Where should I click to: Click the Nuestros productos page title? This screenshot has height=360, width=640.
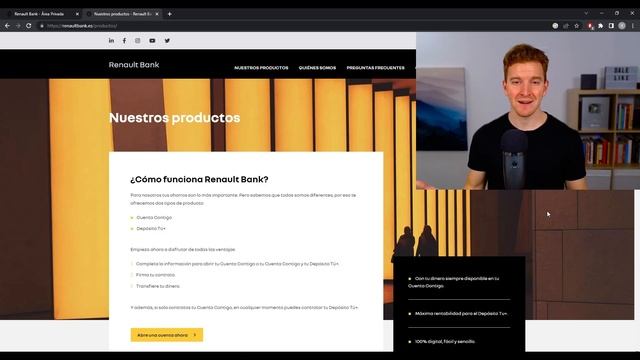[x=174, y=118]
